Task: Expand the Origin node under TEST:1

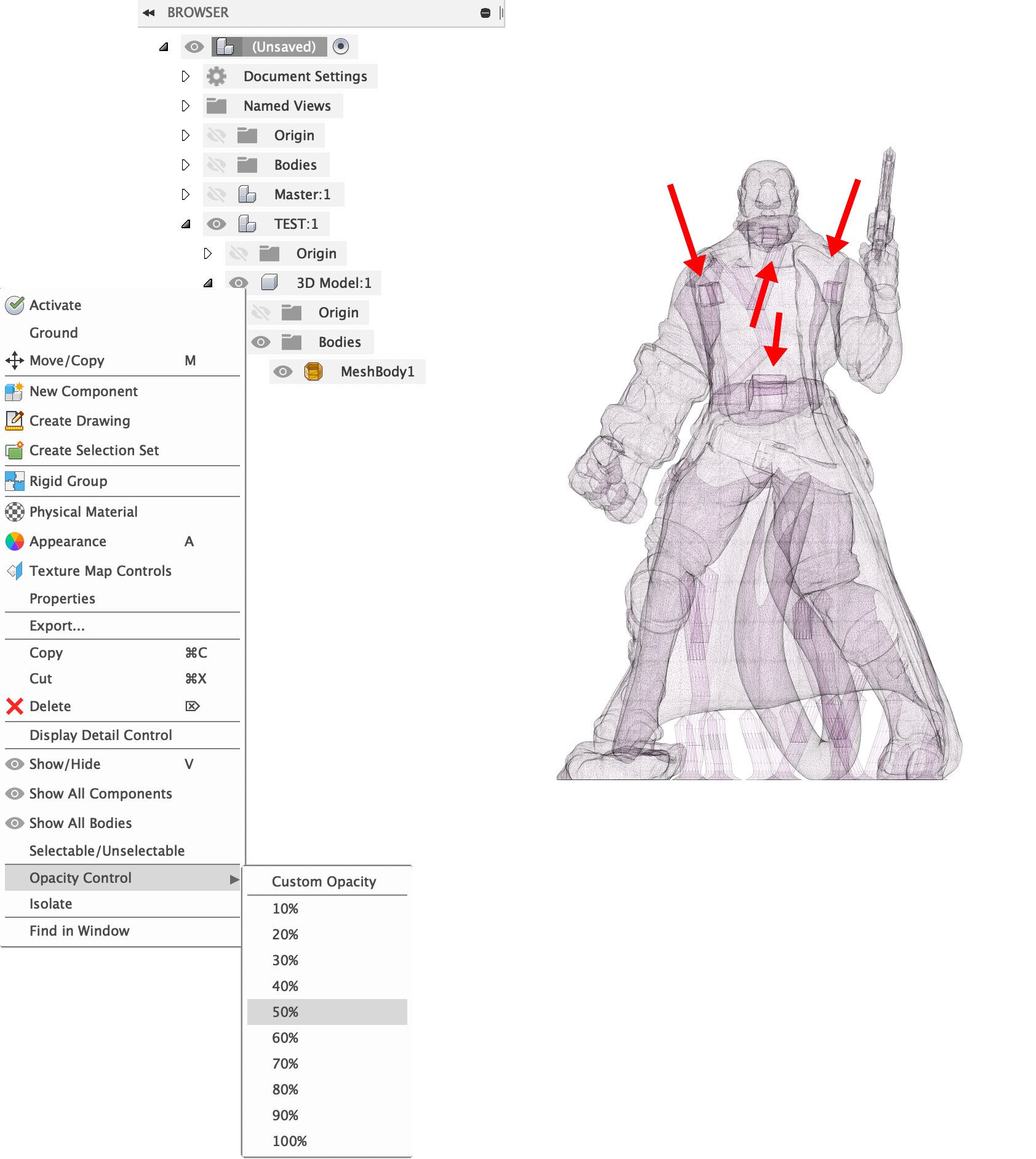Action: (208, 253)
